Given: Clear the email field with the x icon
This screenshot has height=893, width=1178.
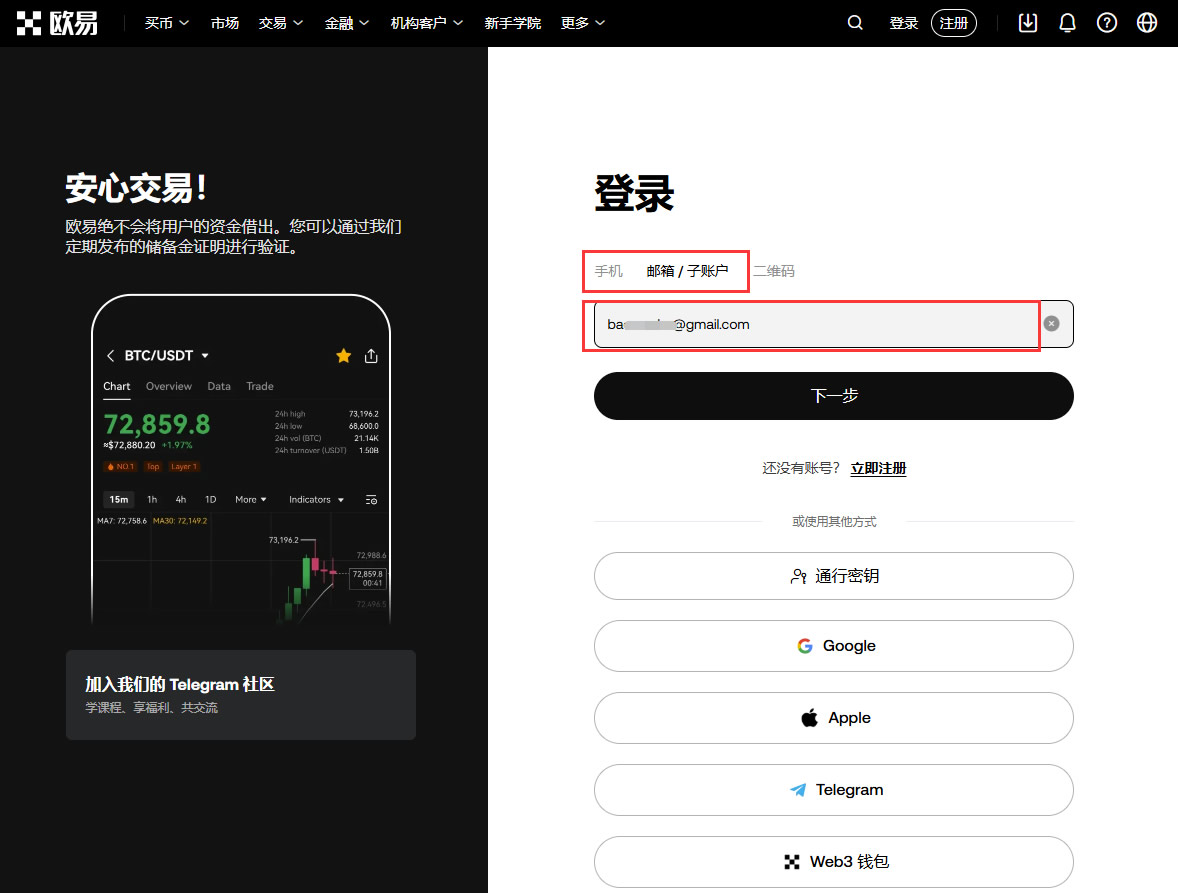Looking at the screenshot, I should tap(1051, 323).
